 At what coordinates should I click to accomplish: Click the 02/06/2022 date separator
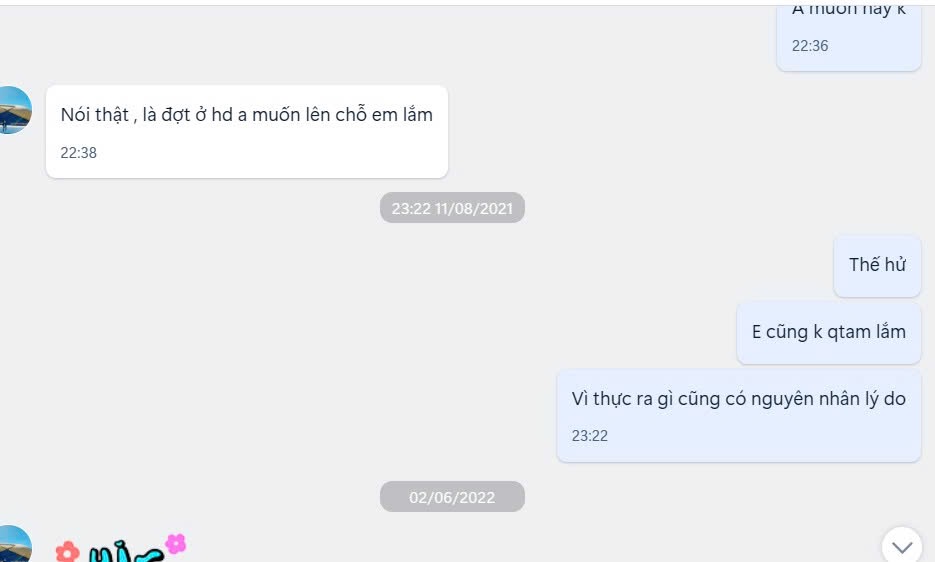[452, 497]
